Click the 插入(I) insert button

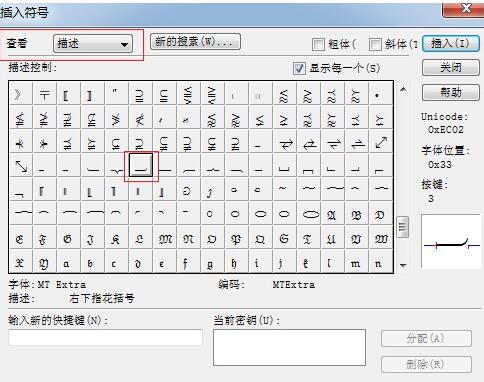(x=451, y=43)
